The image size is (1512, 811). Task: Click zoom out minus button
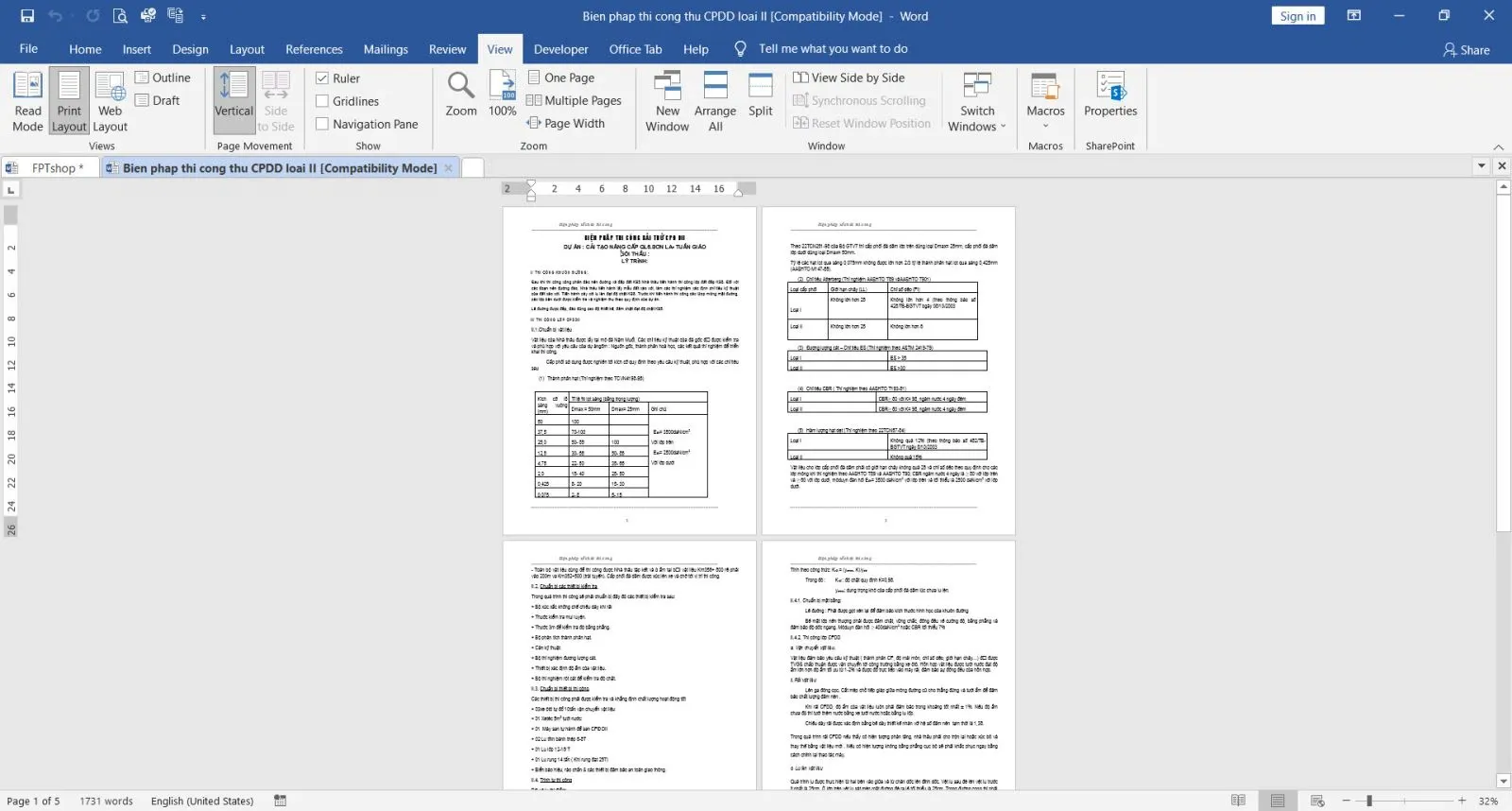click(1346, 801)
